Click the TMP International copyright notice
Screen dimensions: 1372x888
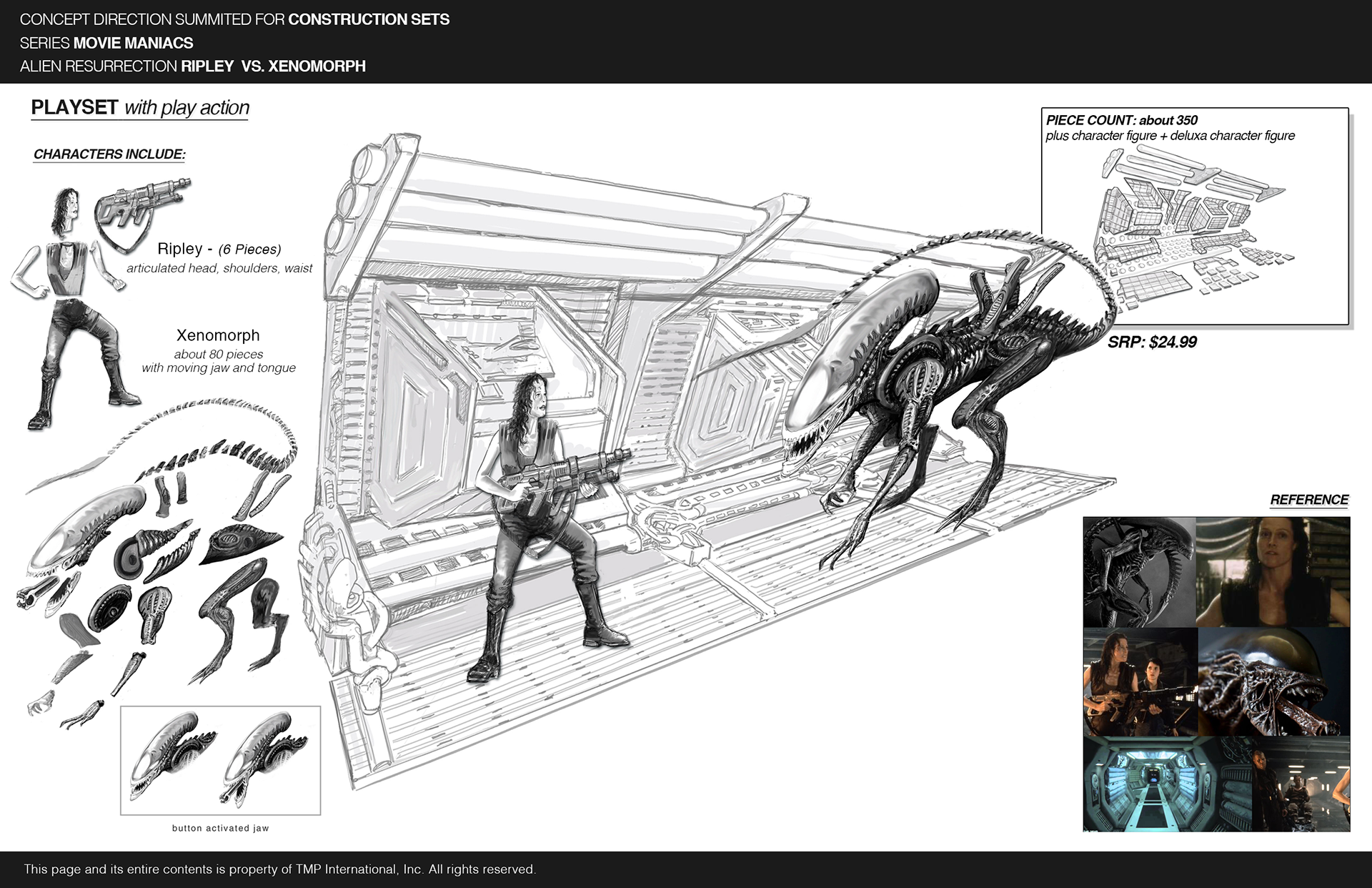click(x=279, y=869)
